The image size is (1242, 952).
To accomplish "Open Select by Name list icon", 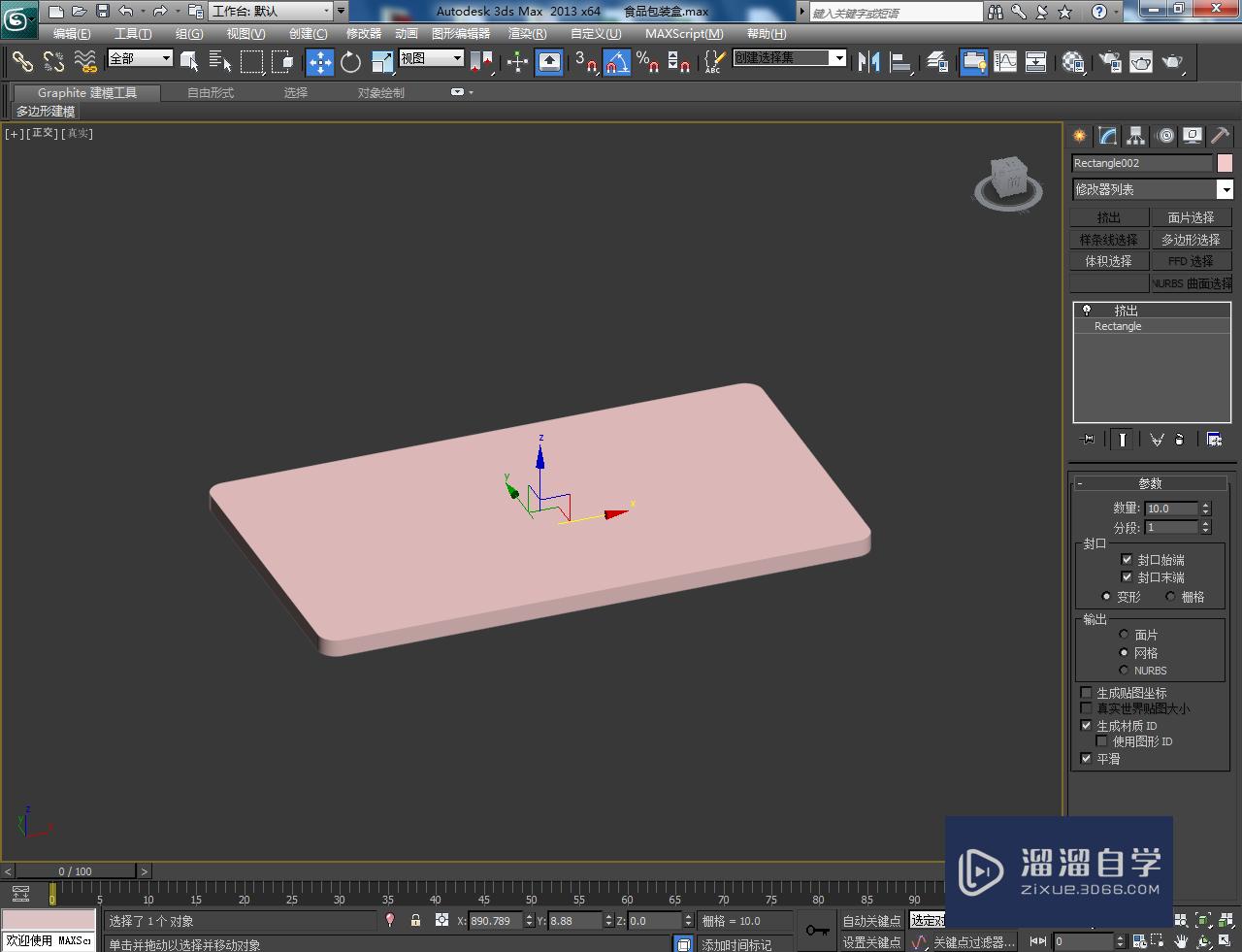I will click(220, 62).
